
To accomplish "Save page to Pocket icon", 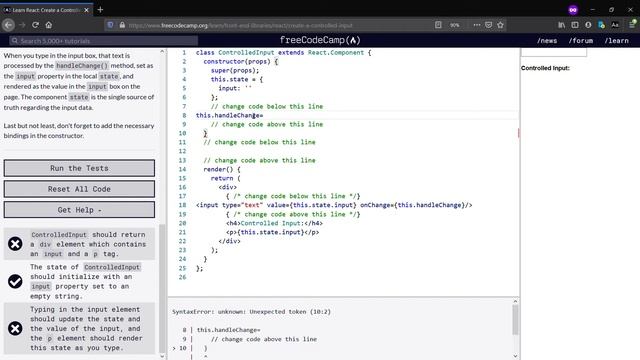I will (489, 25).
